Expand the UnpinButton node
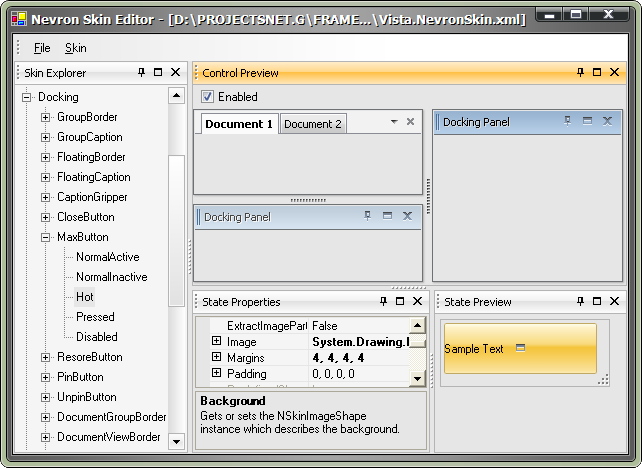Viewport: 642px width, 468px height. tap(45, 398)
